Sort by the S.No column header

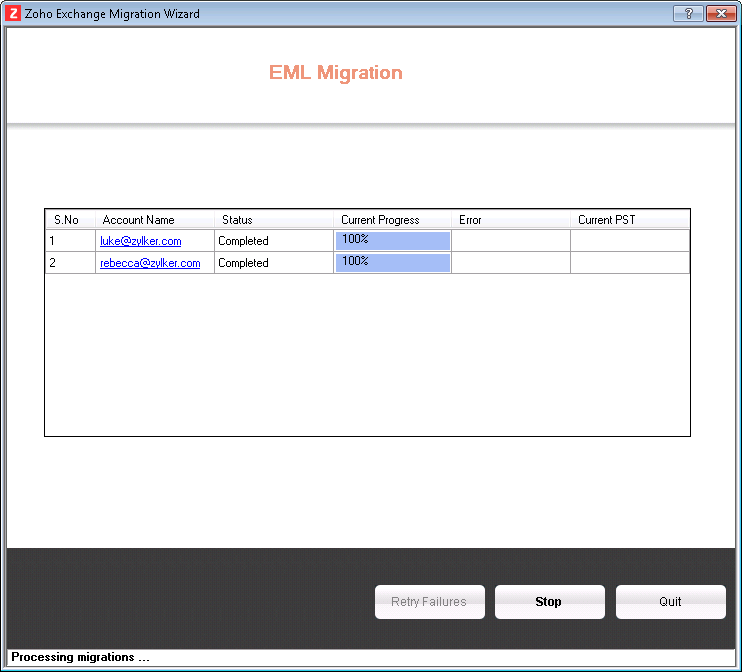coord(67,220)
